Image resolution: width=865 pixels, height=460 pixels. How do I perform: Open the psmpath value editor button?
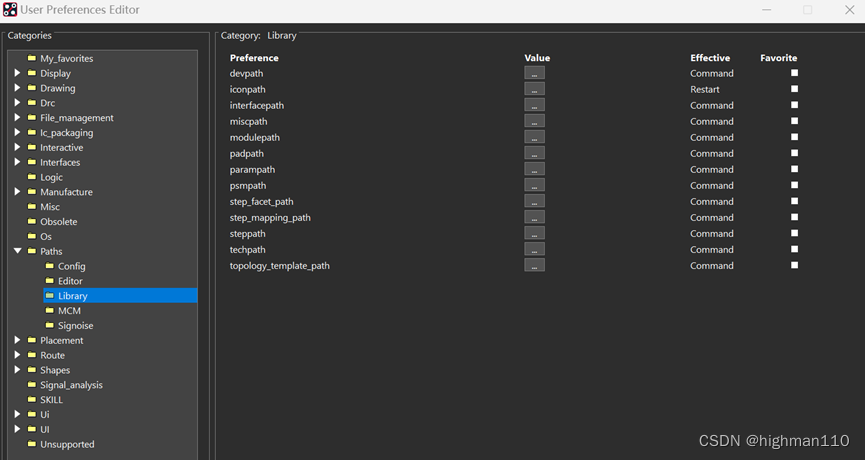click(534, 185)
